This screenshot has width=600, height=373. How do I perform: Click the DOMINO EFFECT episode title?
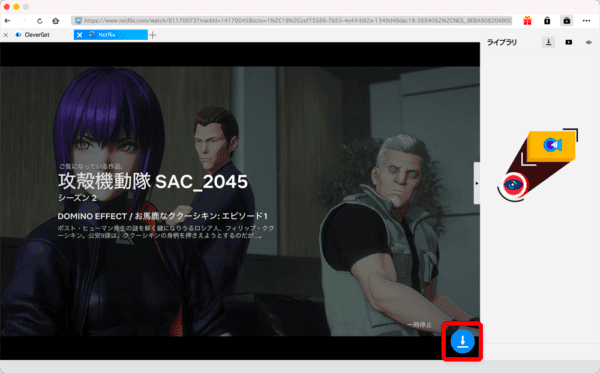coord(163,216)
